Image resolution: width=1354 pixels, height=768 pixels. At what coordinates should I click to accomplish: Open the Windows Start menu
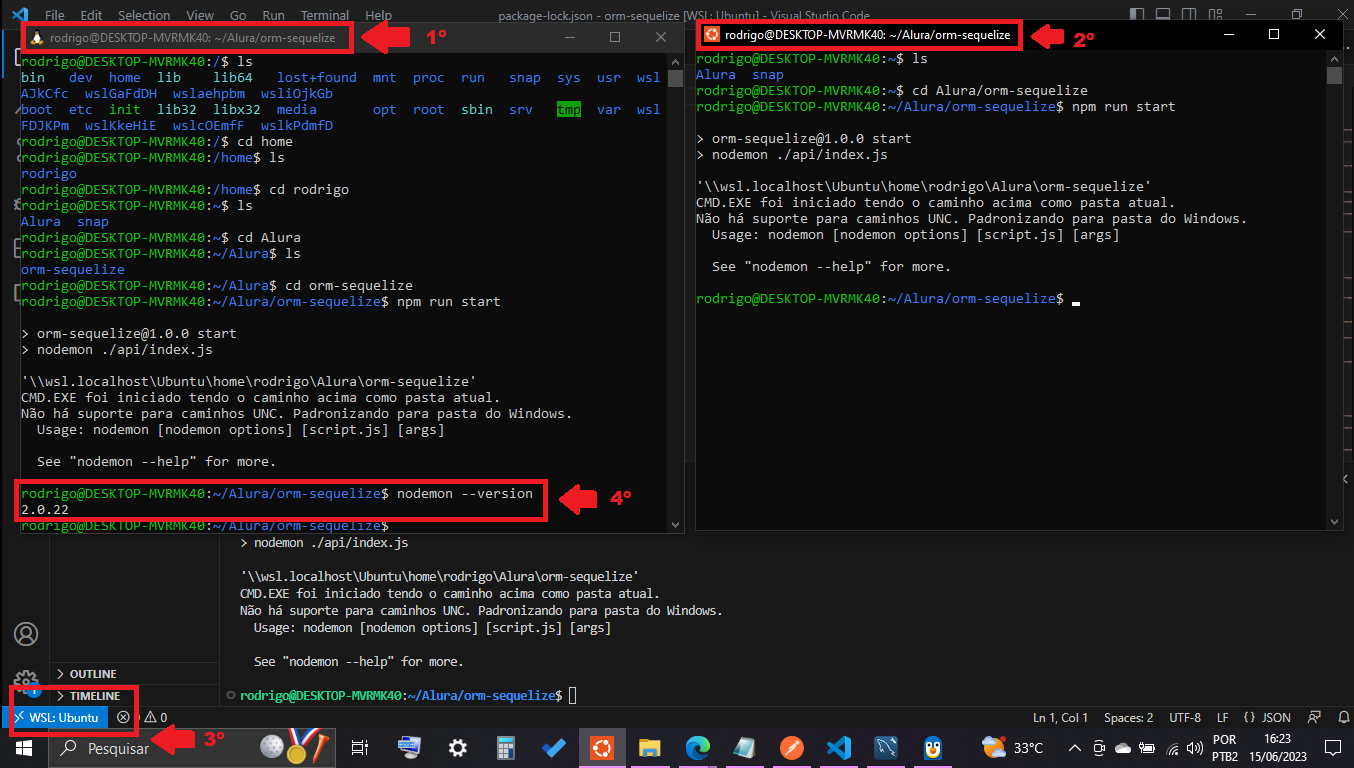(24, 747)
